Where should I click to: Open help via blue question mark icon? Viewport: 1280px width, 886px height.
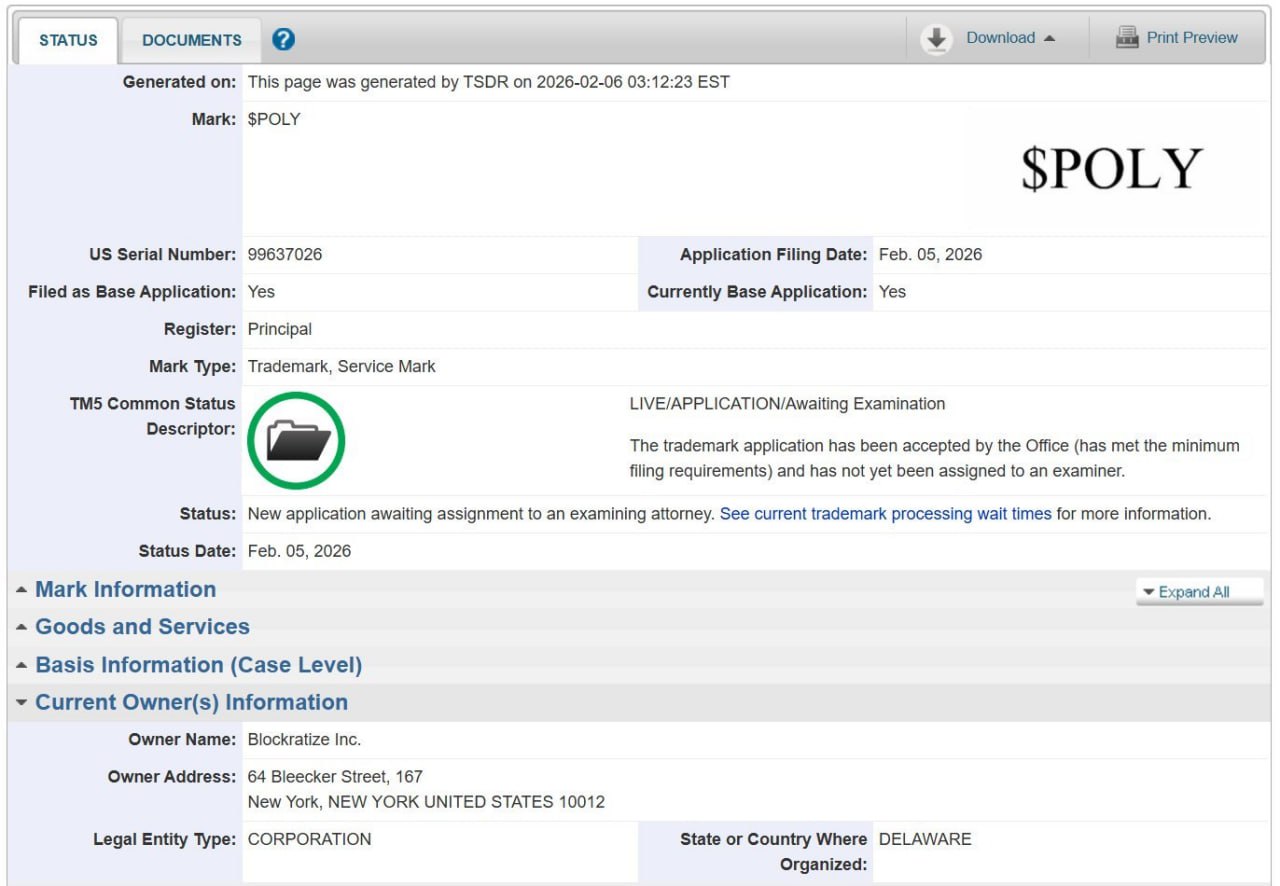(x=284, y=39)
